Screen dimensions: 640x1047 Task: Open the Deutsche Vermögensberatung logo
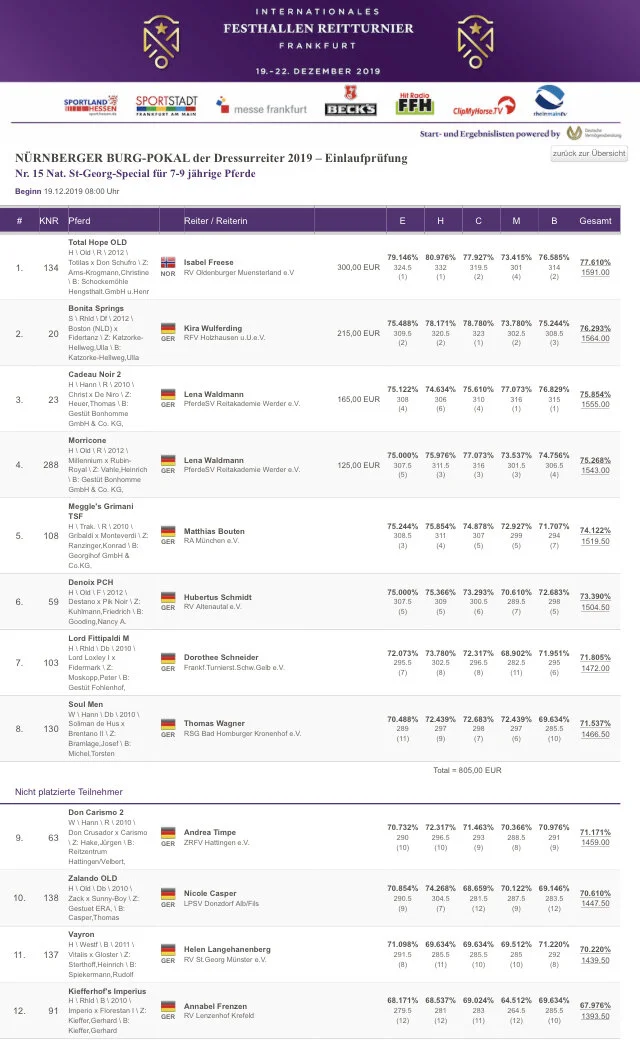tap(594, 133)
